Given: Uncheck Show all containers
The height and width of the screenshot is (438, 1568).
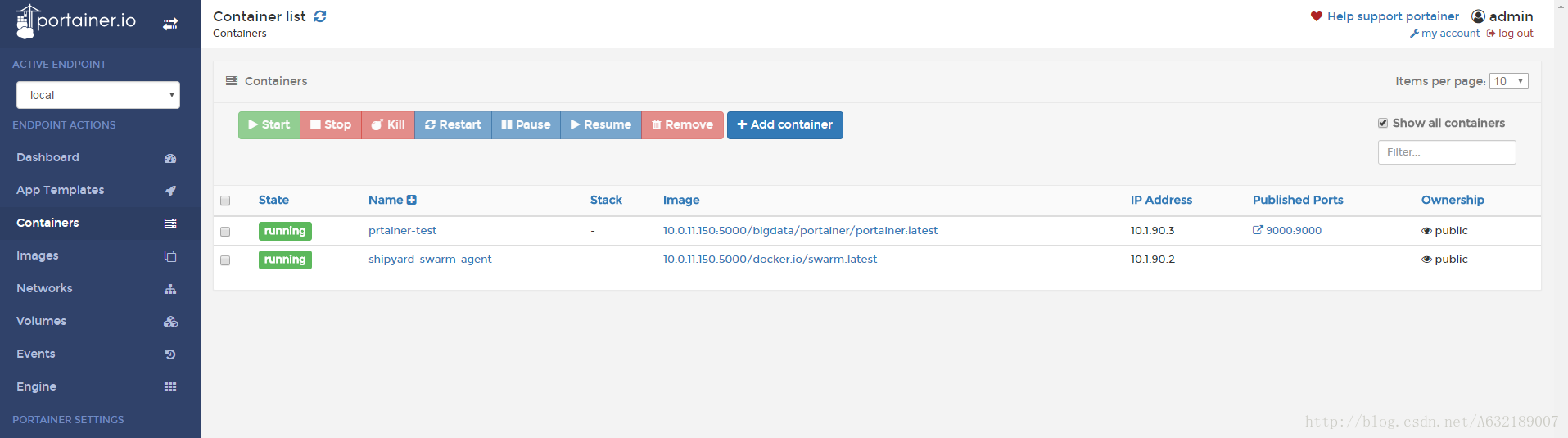Looking at the screenshot, I should [1383, 123].
